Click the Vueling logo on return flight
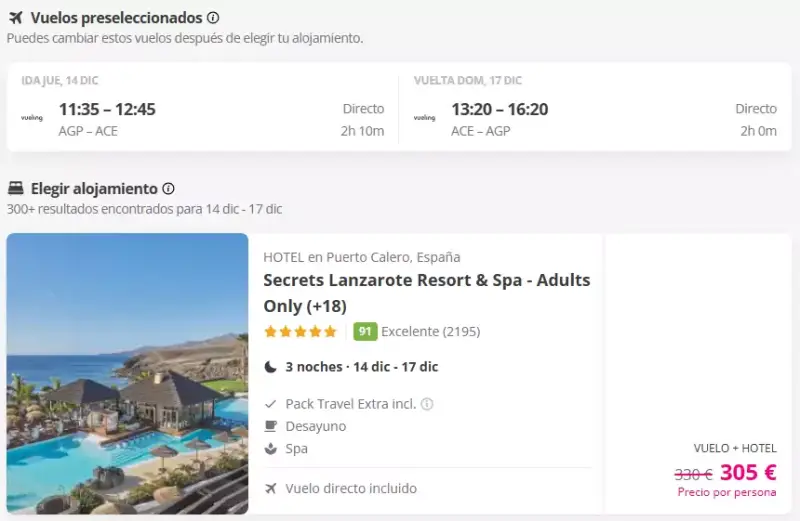 point(424,118)
